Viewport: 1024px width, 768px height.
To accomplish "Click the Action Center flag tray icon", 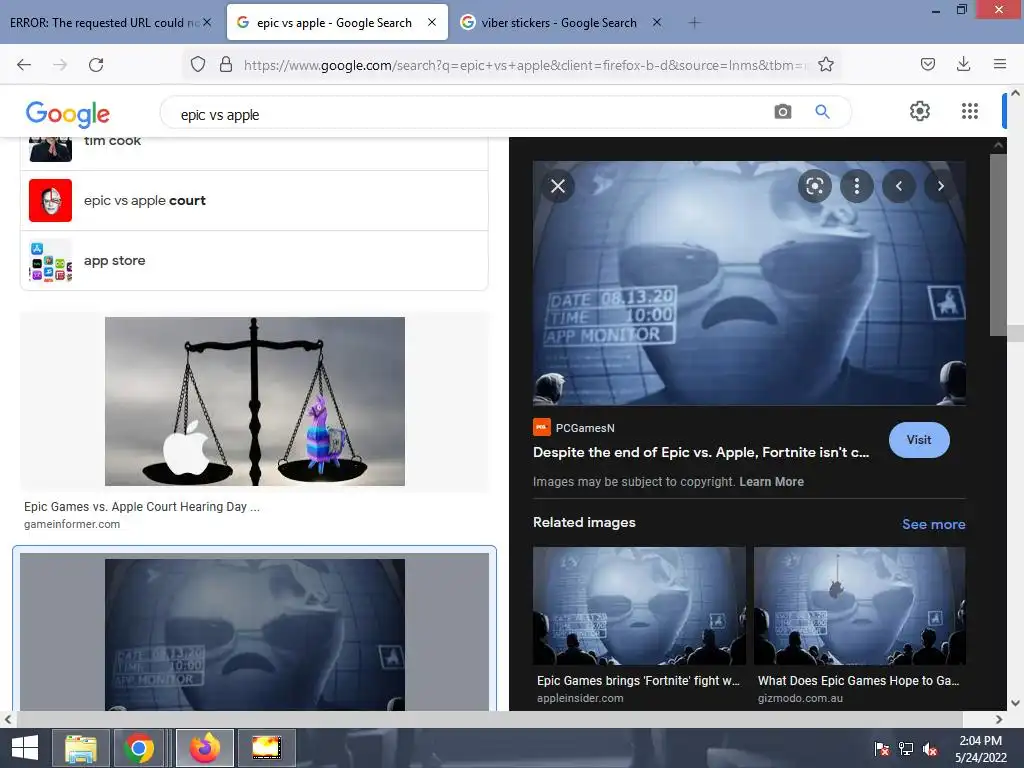I will pos(882,749).
